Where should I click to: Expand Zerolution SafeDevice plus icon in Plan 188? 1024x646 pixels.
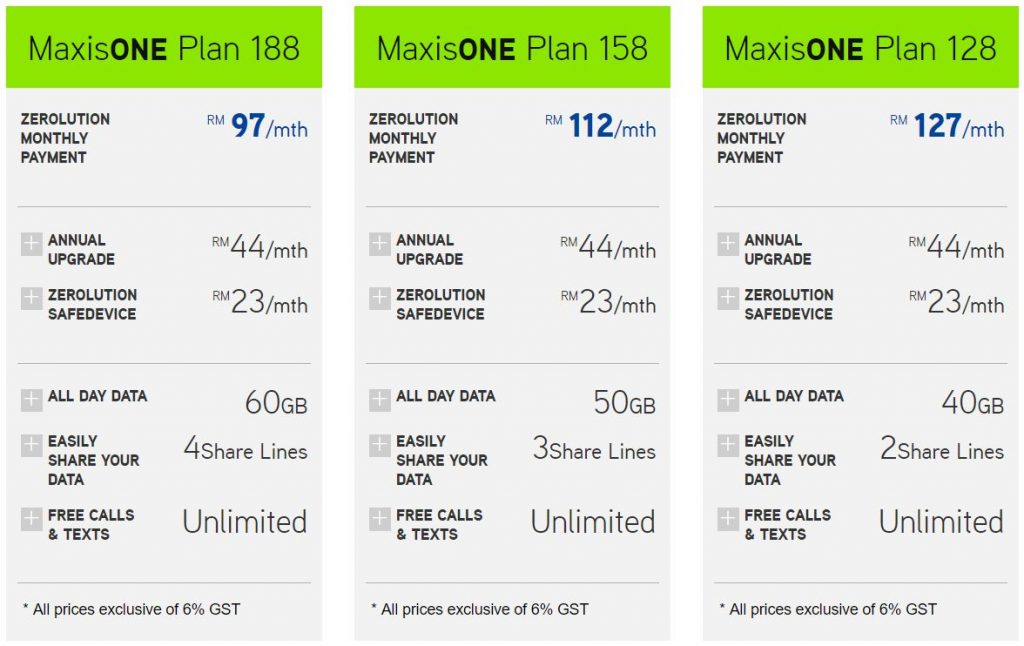coord(31,299)
